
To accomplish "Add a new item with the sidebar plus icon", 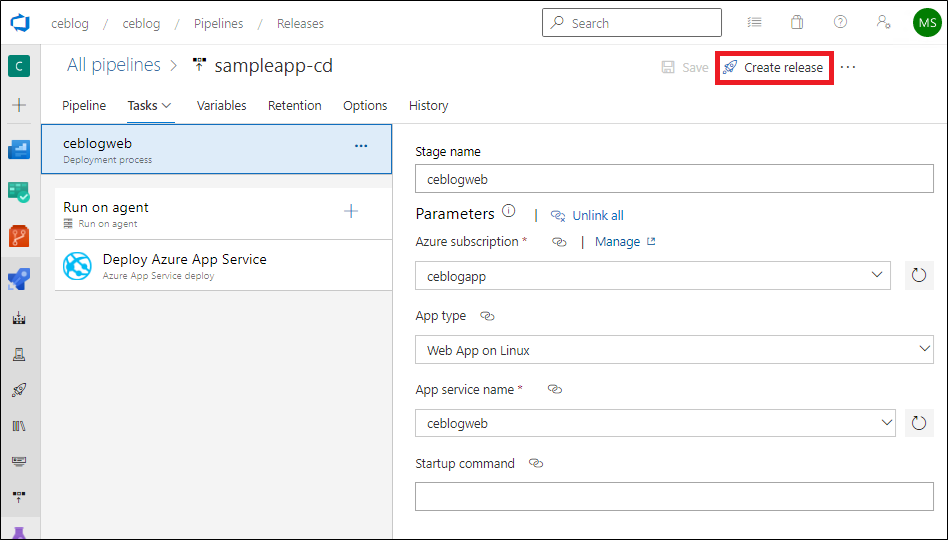I will click(19, 105).
